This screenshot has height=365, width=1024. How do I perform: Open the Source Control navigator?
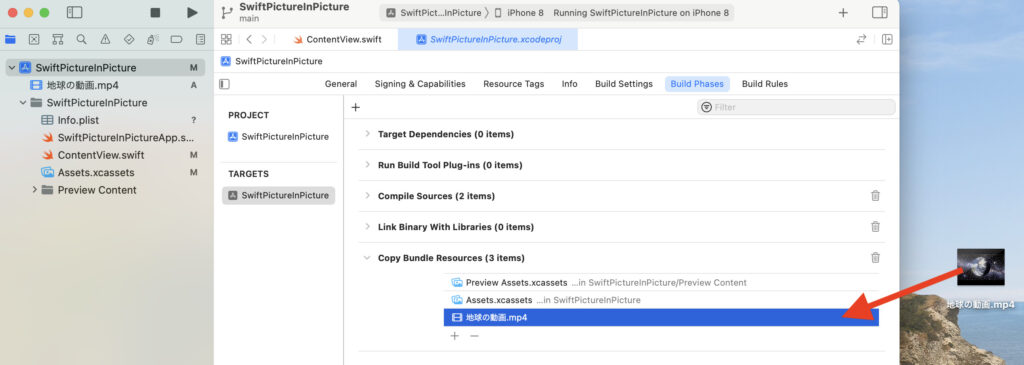(x=34, y=39)
